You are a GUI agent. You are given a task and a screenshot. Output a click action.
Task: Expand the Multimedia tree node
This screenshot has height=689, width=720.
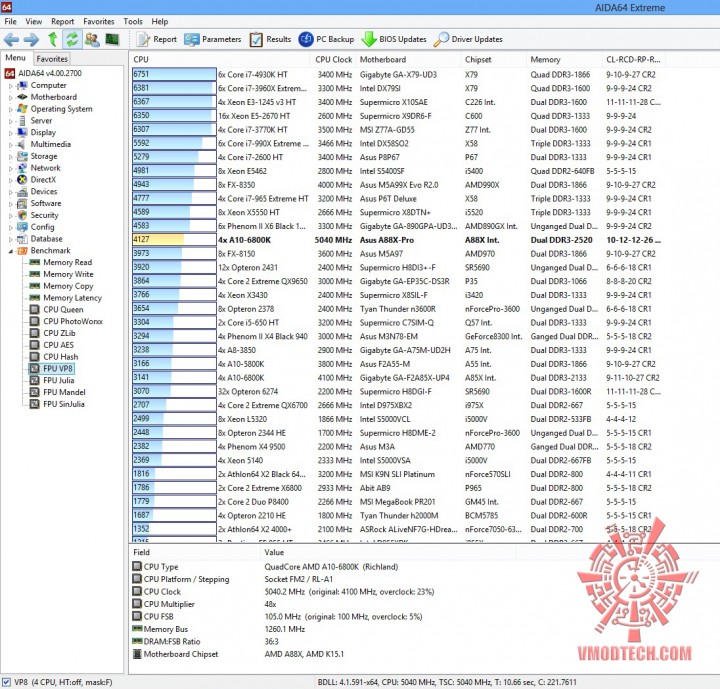point(11,145)
